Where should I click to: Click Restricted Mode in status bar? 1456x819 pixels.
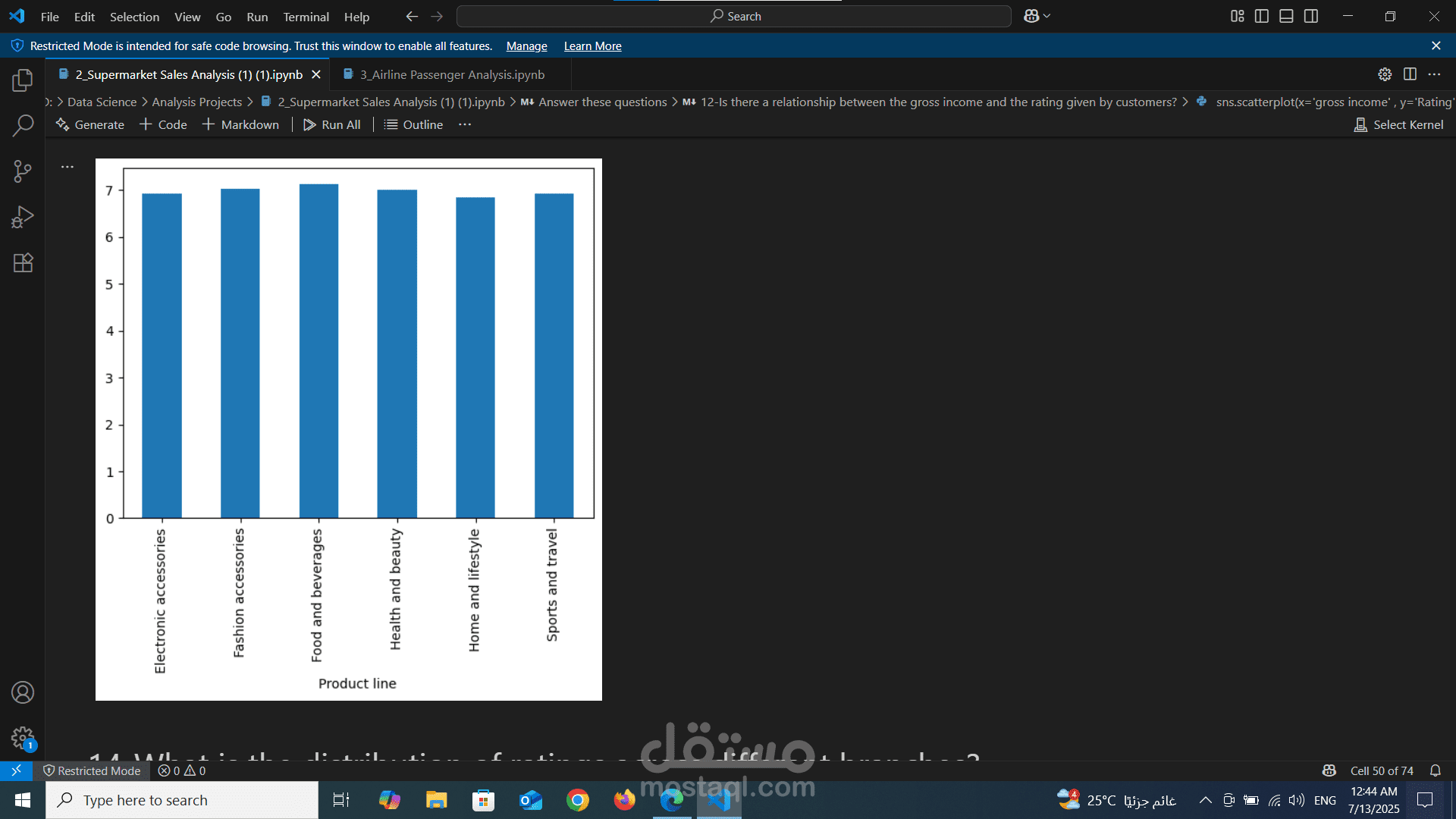click(x=92, y=770)
